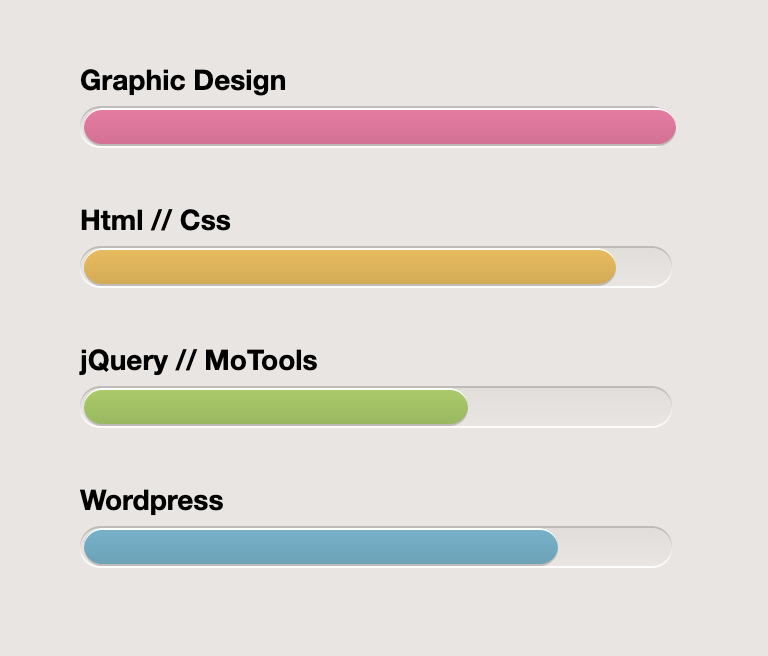This screenshot has width=768, height=656.
Task: Click unfilled track of jQuery // MoTools bar
Action: click(x=569, y=407)
